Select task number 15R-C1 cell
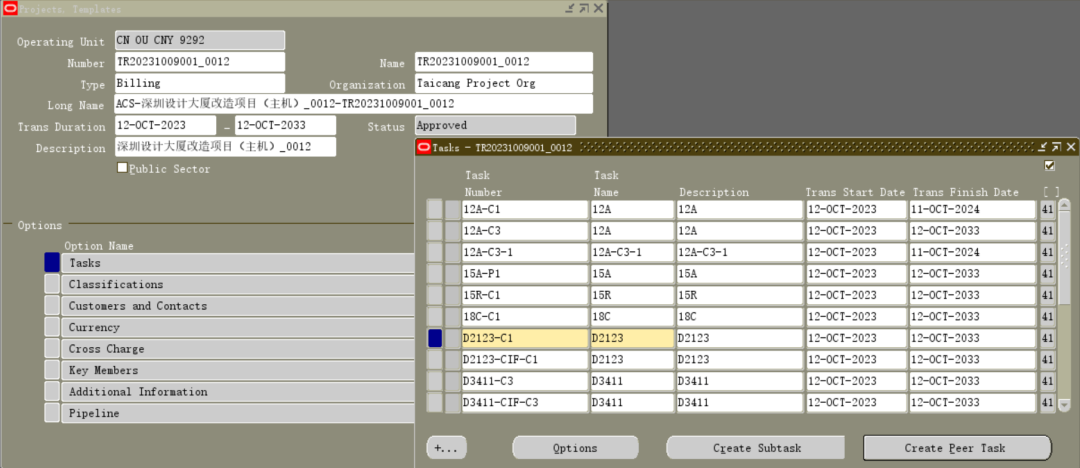 525,295
